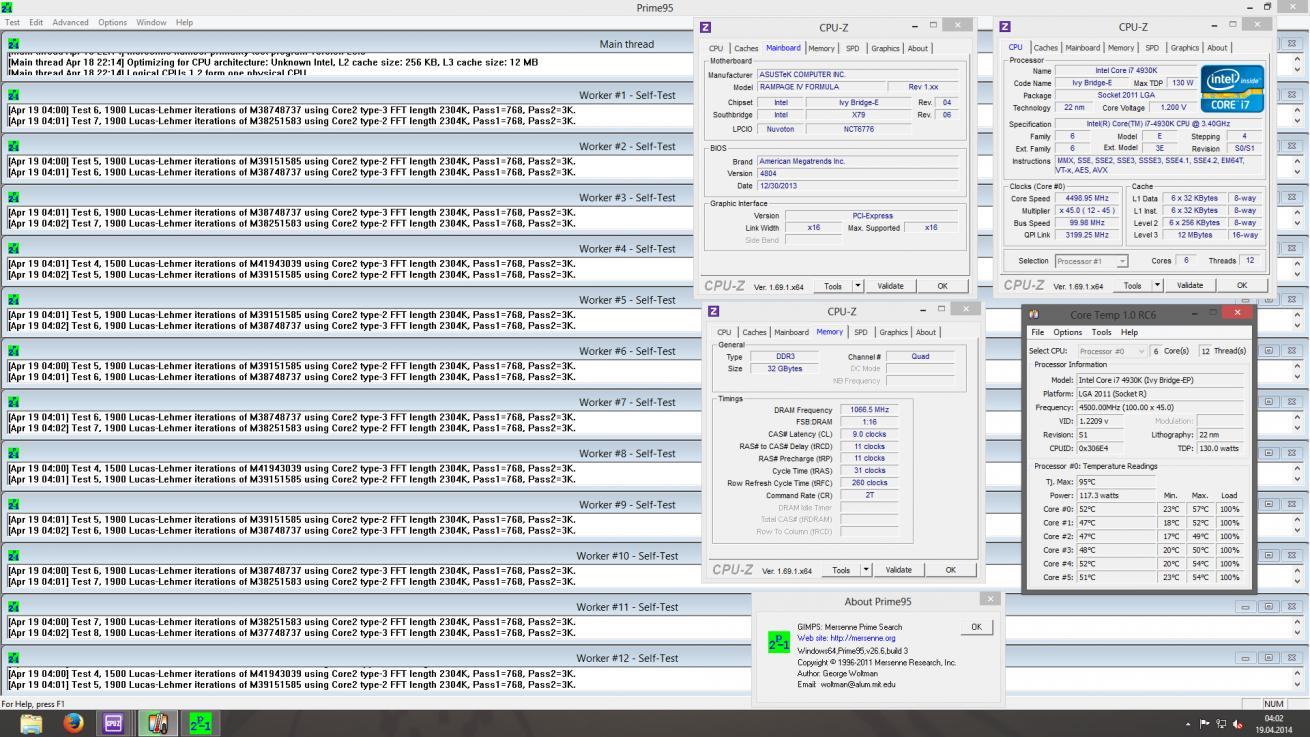Click Validate in CPU-Z Memory window
Image resolution: width=1310 pixels, height=737 pixels.
[898, 570]
